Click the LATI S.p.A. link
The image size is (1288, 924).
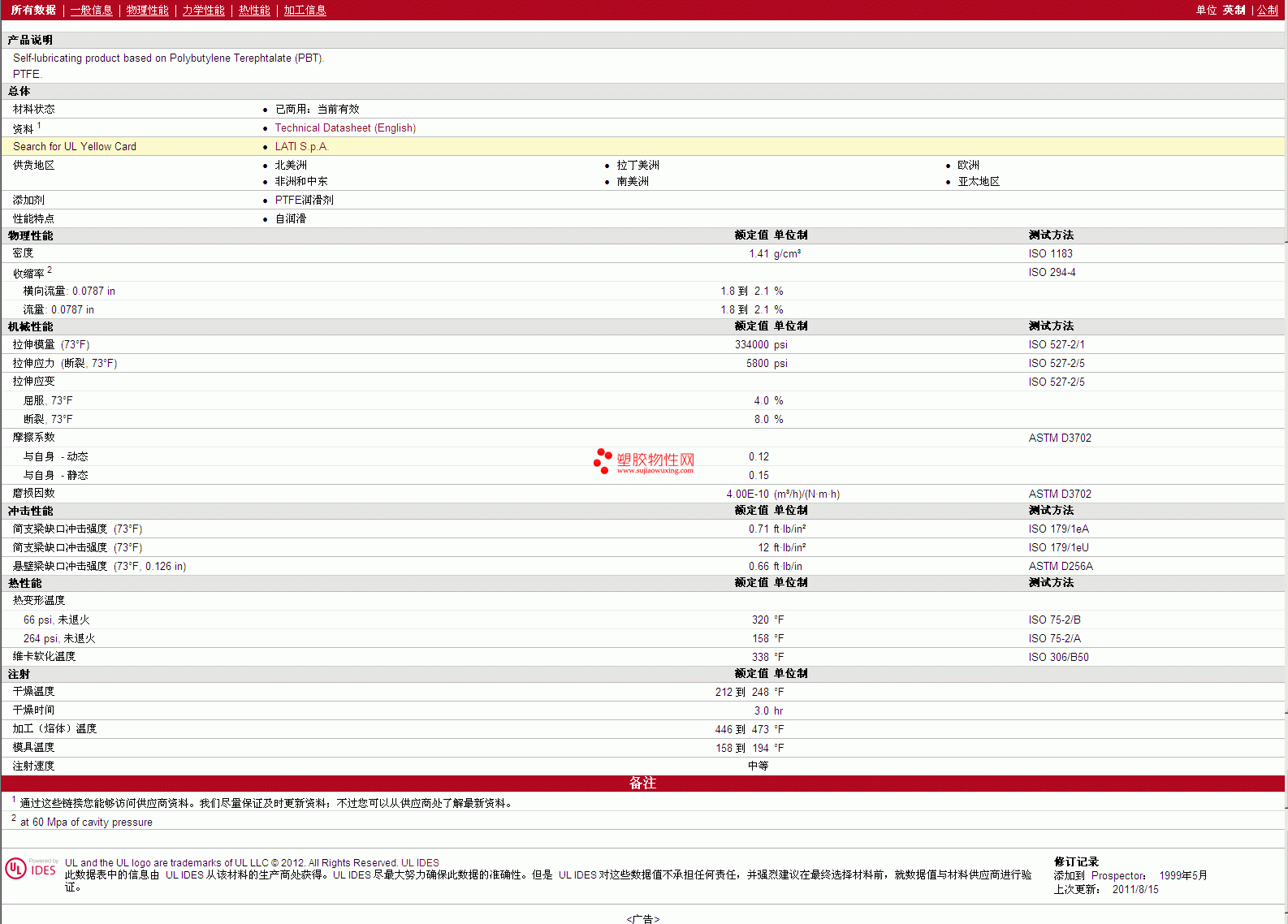pyautogui.click(x=301, y=147)
